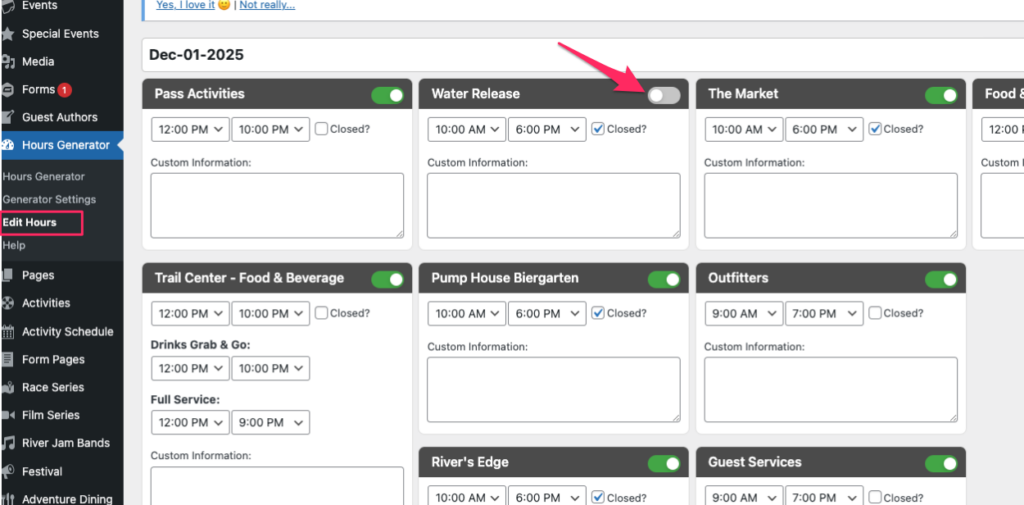Check Closed box for Pass Activities
Viewport: 1024px width, 505px height.
pos(321,129)
